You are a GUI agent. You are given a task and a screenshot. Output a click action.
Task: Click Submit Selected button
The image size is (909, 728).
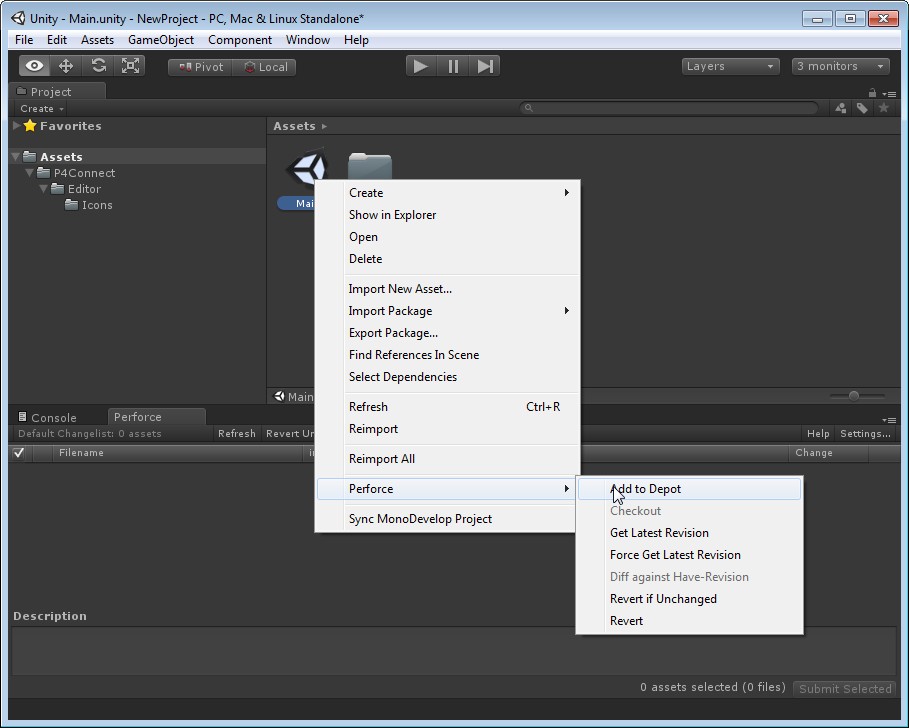845,689
